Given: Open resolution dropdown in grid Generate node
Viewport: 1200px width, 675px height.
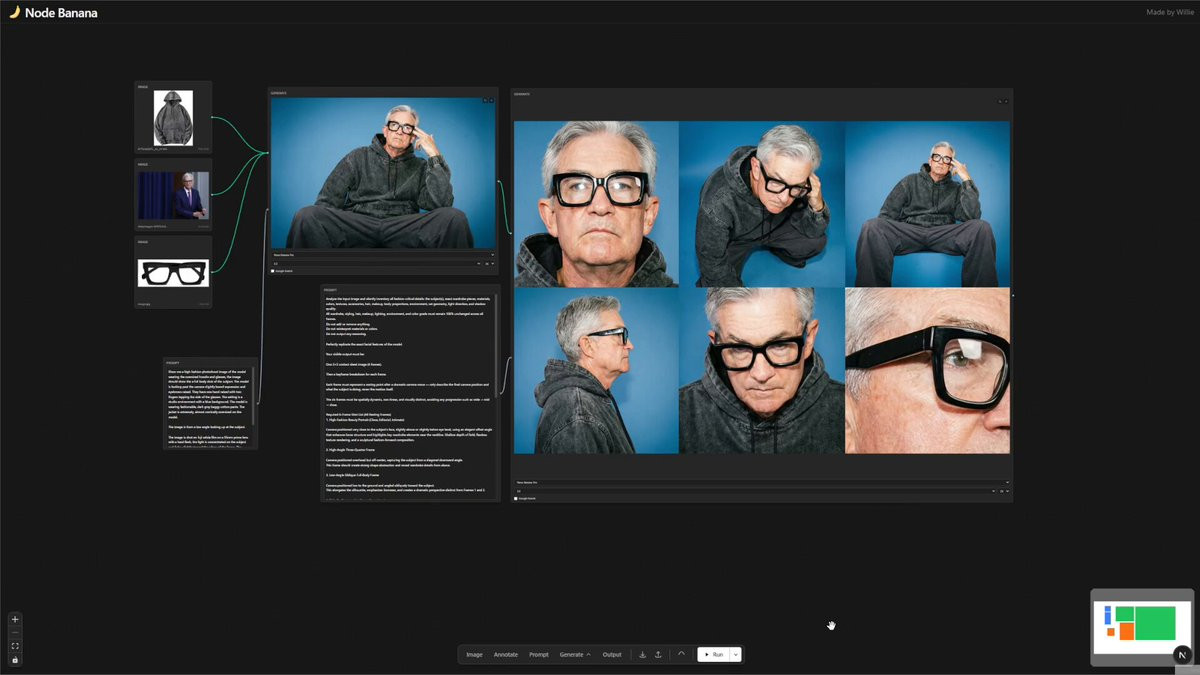Looking at the screenshot, I should (x=1004, y=491).
